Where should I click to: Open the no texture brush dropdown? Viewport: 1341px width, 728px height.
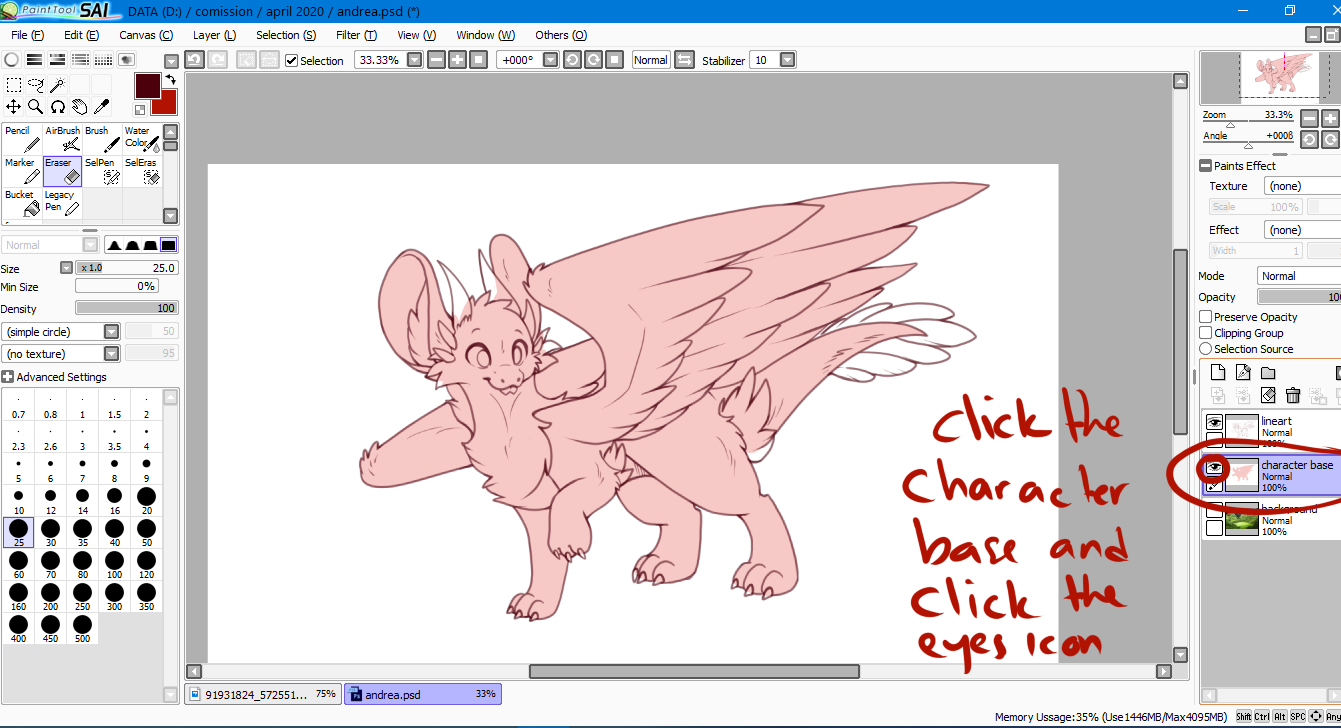pos(112,353)
